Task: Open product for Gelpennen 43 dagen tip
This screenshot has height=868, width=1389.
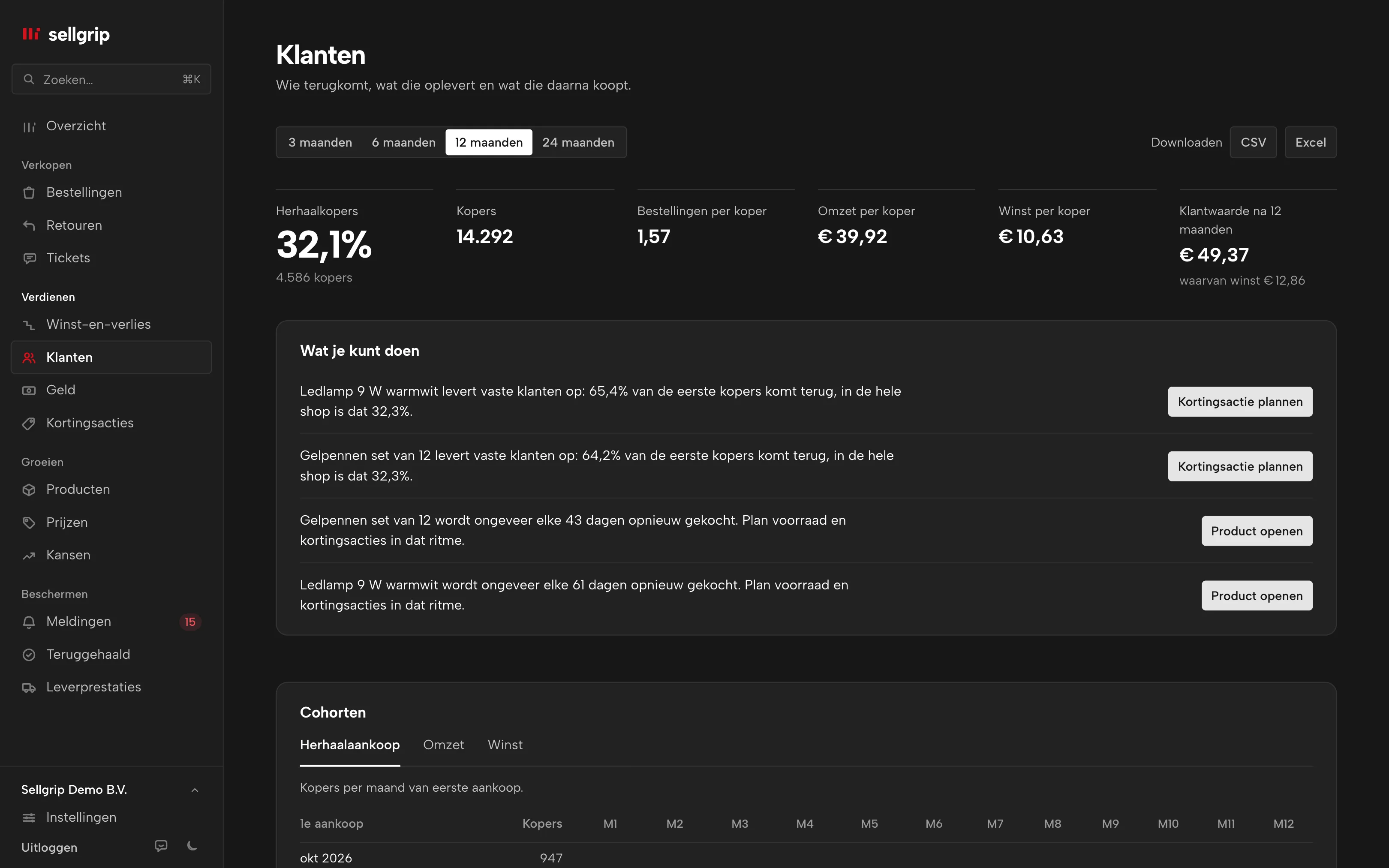Action: coord(1257,531)
